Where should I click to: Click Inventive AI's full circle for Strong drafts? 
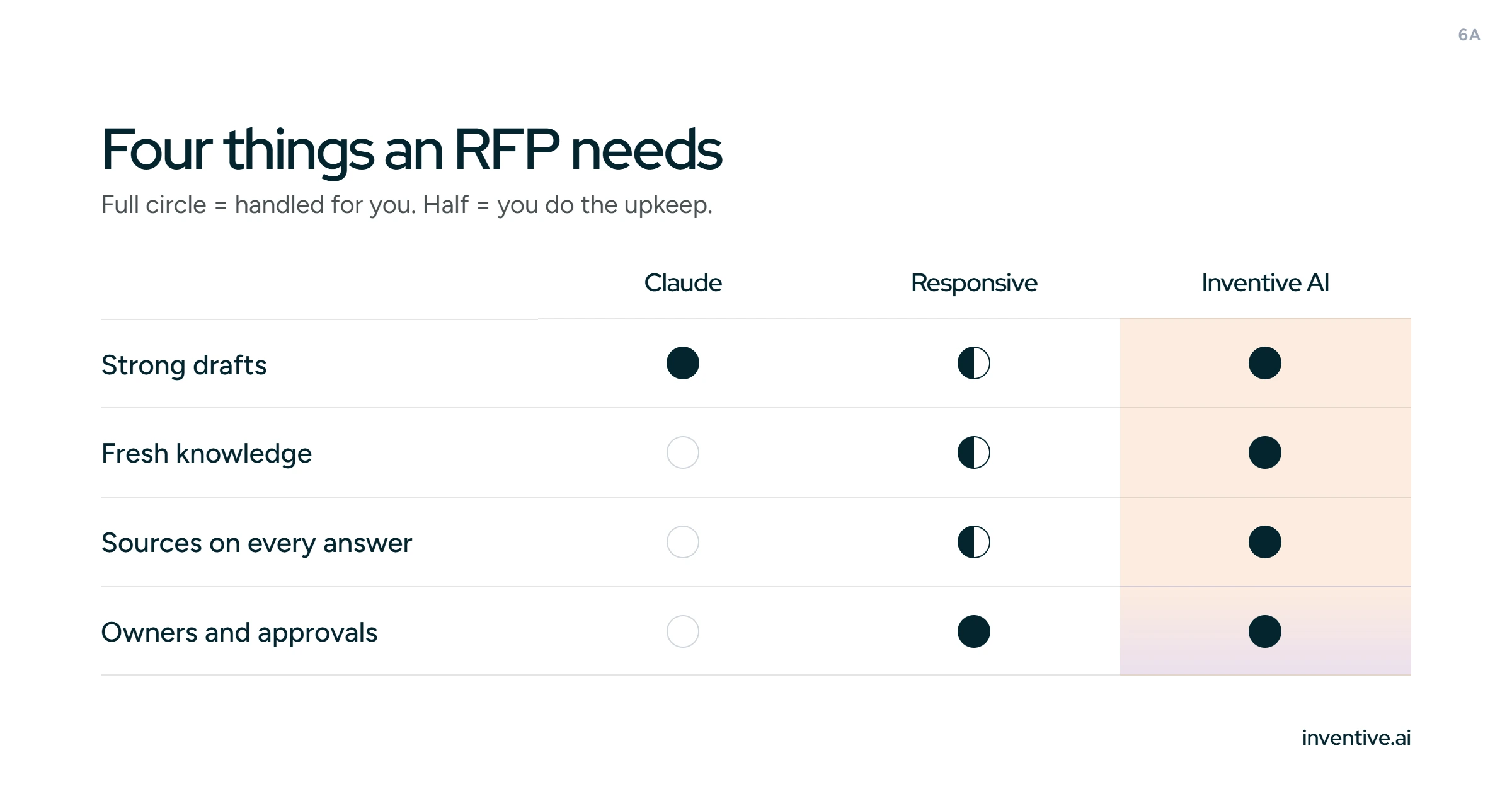point(1265,363)
